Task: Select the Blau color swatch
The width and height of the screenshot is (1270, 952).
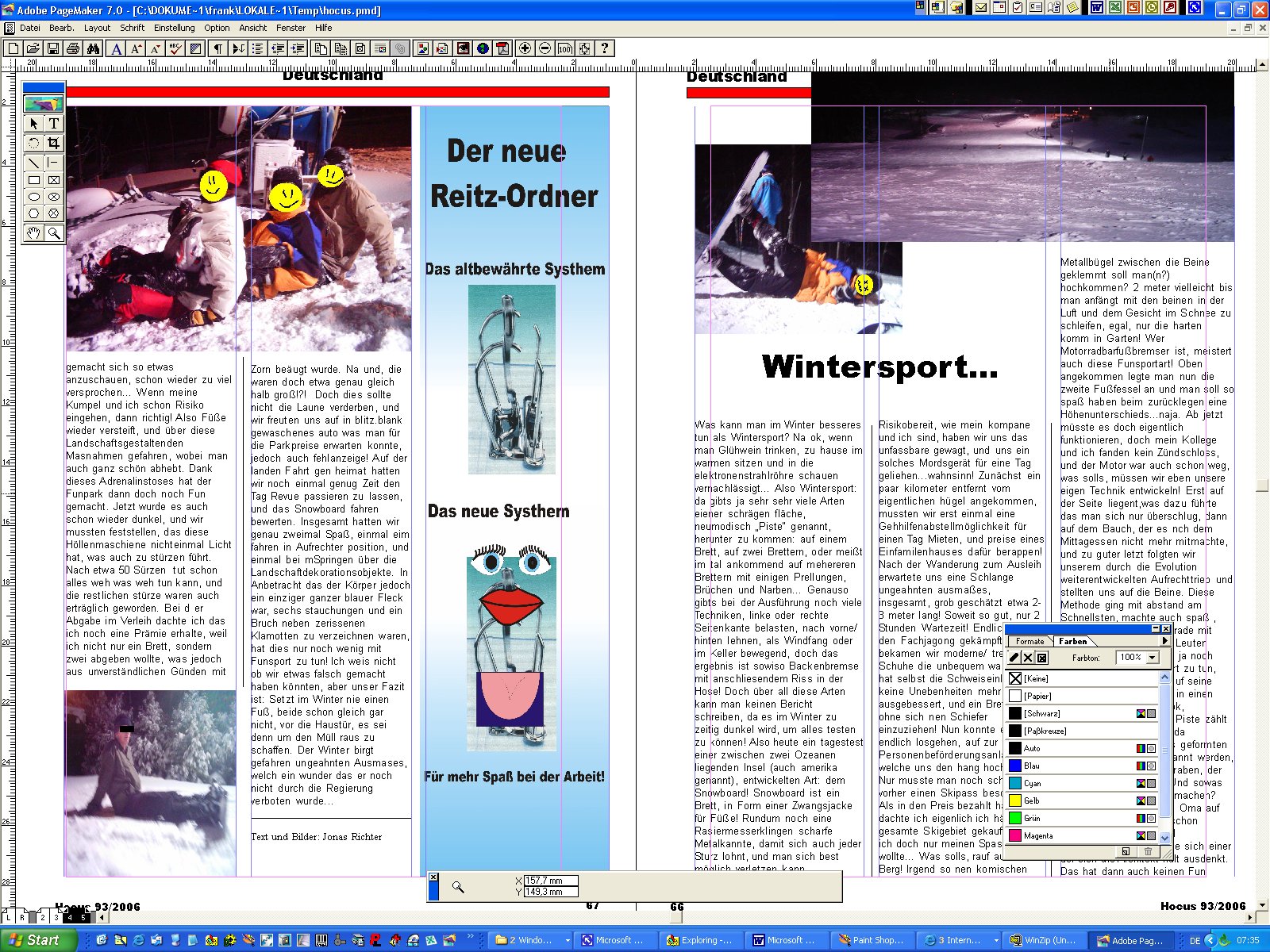Action: point(1015,766)
